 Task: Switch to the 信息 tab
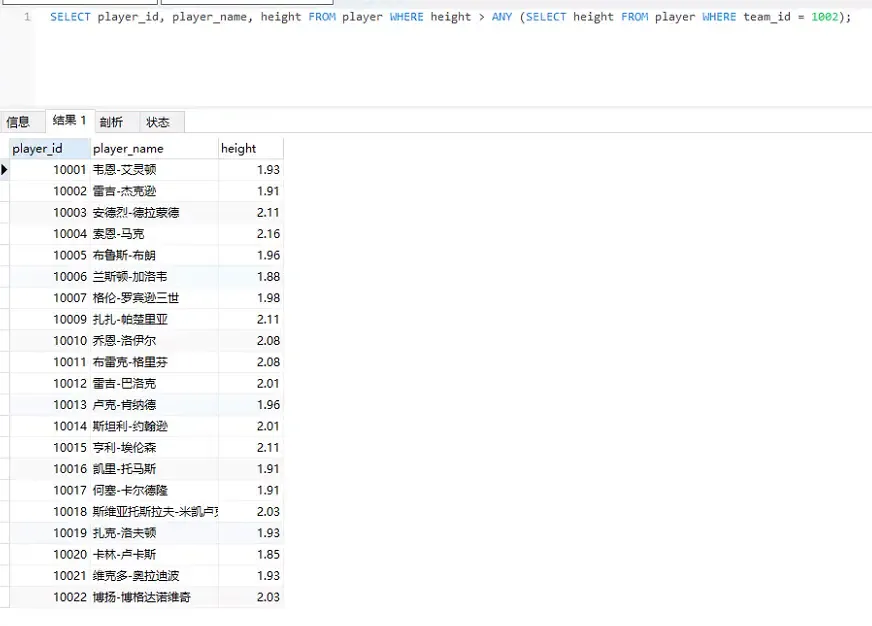20,122
